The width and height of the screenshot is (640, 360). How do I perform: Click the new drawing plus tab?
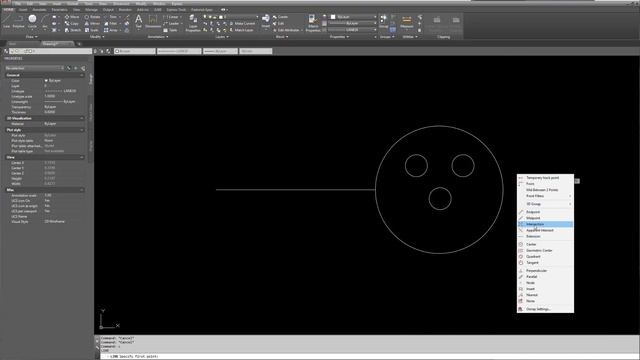[79, 44]
